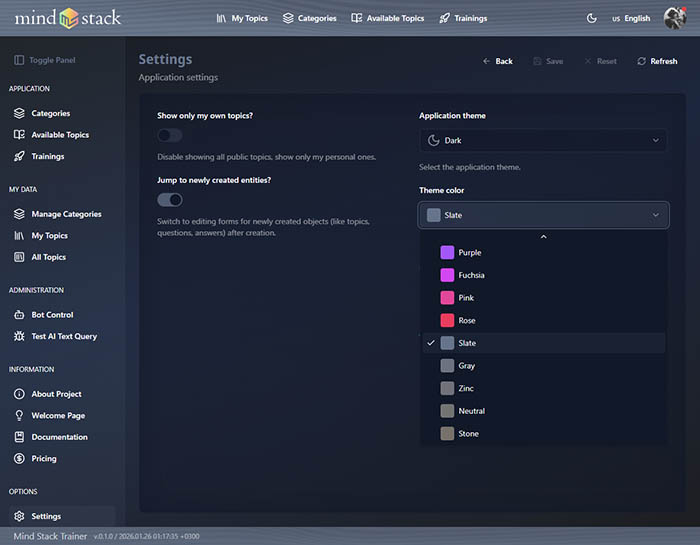Click the Bot Control robot icon
Image resolution: width=700 pixels, height=545 pixels.
click(19, 315)
